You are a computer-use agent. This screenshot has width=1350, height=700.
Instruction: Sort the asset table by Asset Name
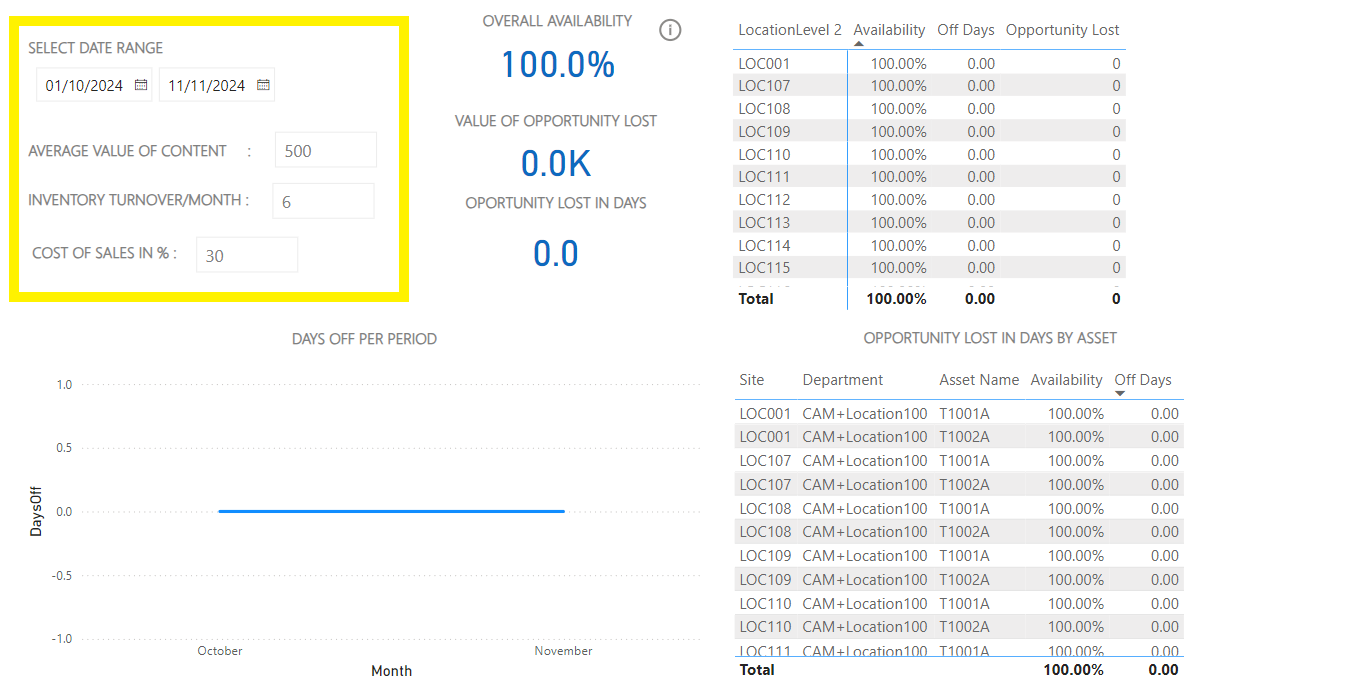click(x=978, y=380)
